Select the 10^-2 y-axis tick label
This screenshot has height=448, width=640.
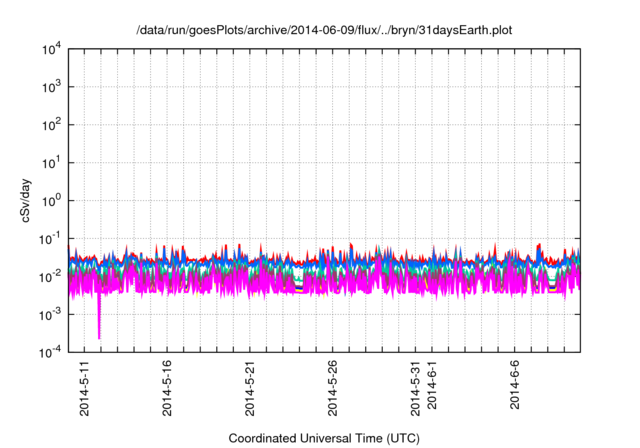(x=50, y=276)
